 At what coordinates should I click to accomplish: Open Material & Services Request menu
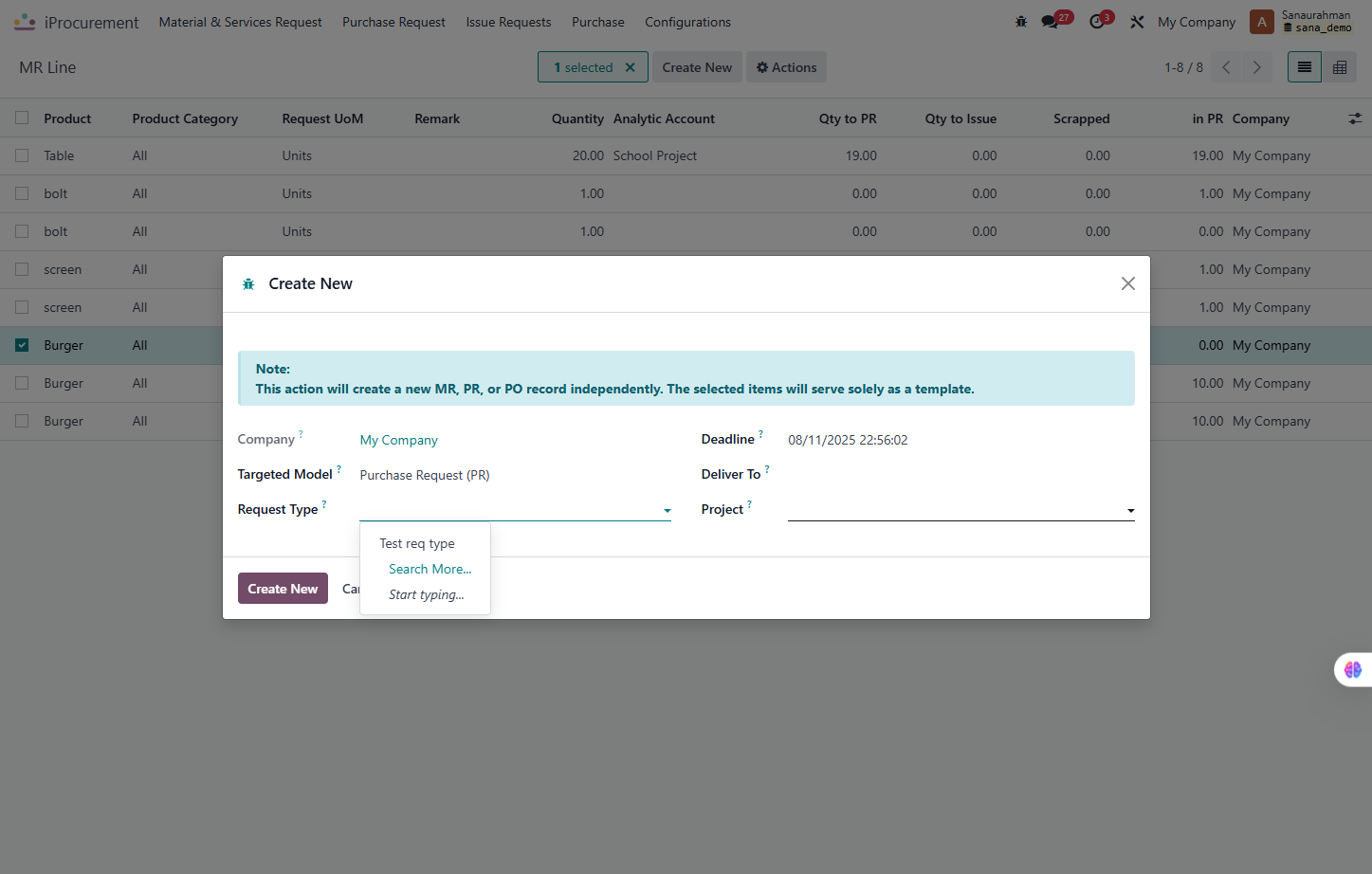coord(240,22)
